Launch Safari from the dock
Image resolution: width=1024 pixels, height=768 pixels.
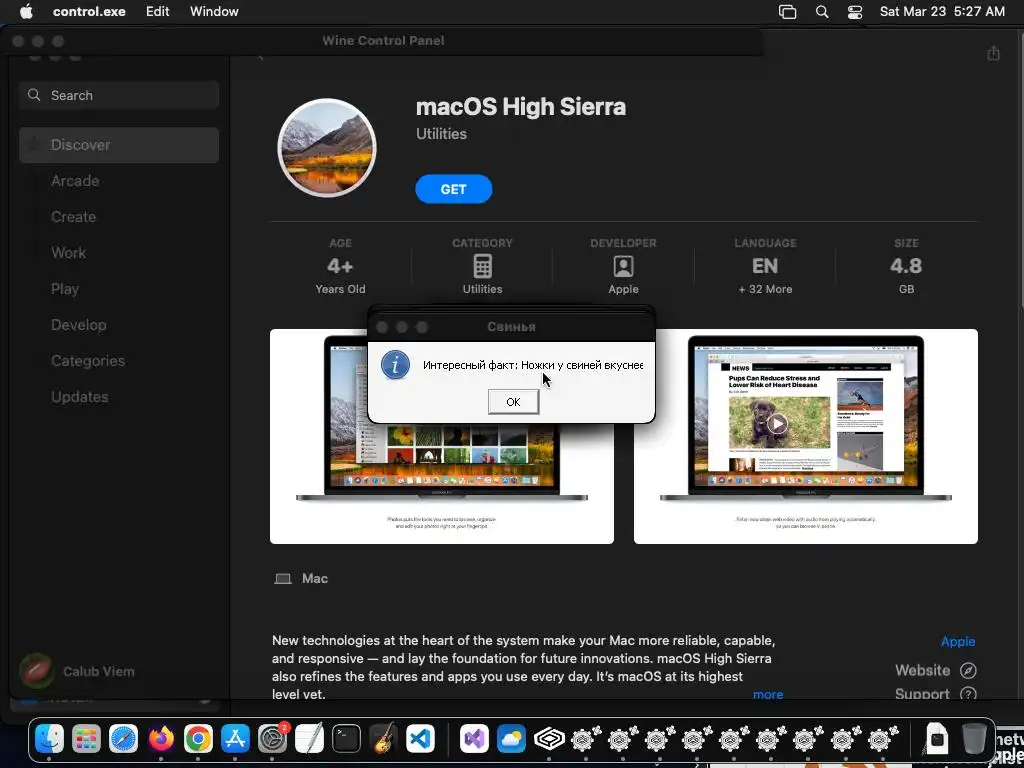pos(123,739)
